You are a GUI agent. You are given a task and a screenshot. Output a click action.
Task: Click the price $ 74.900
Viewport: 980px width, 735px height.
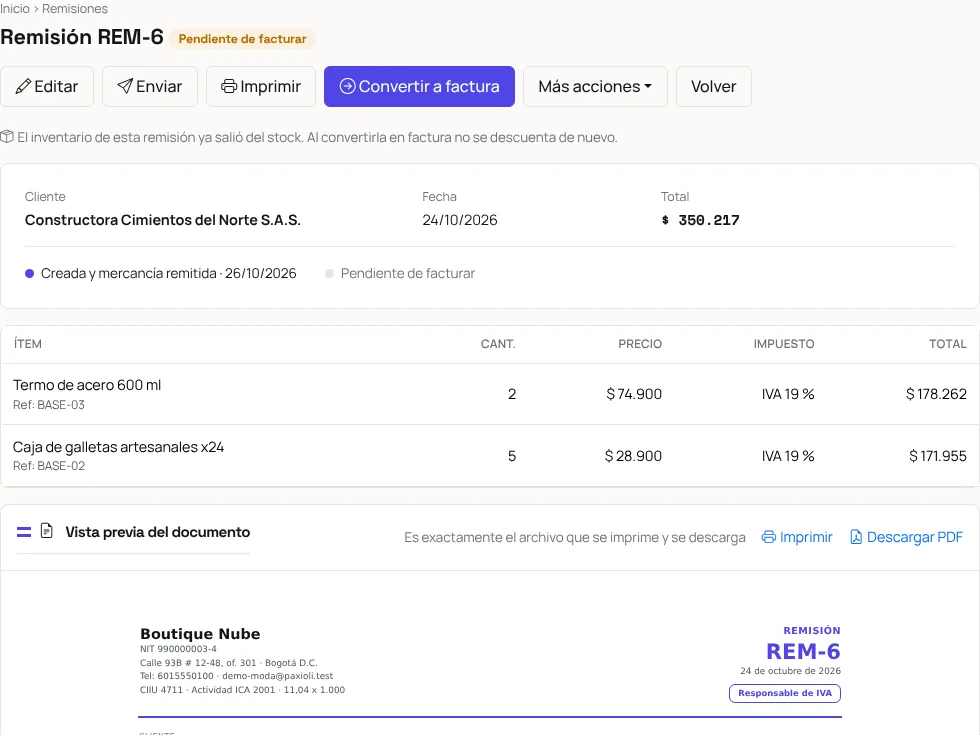tap(634, 394)
